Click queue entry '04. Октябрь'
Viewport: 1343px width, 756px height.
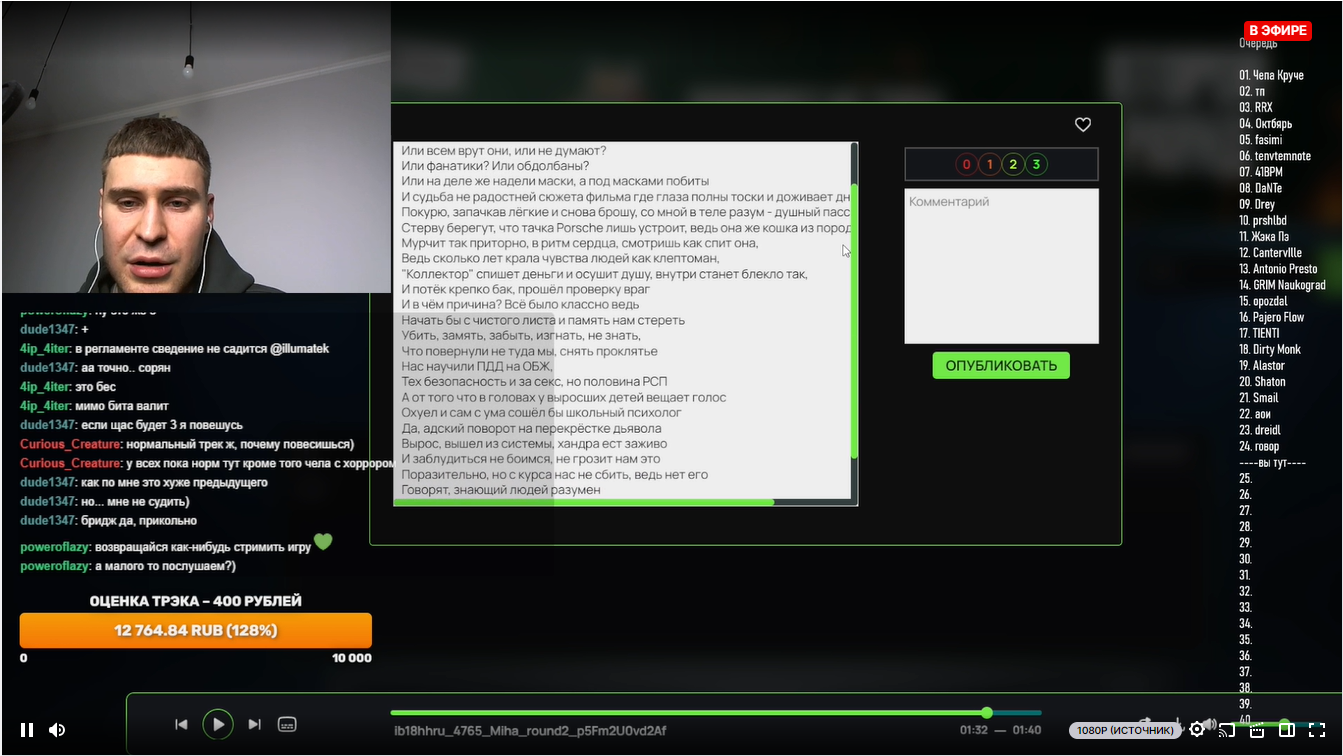click(x=1266, y=123)
